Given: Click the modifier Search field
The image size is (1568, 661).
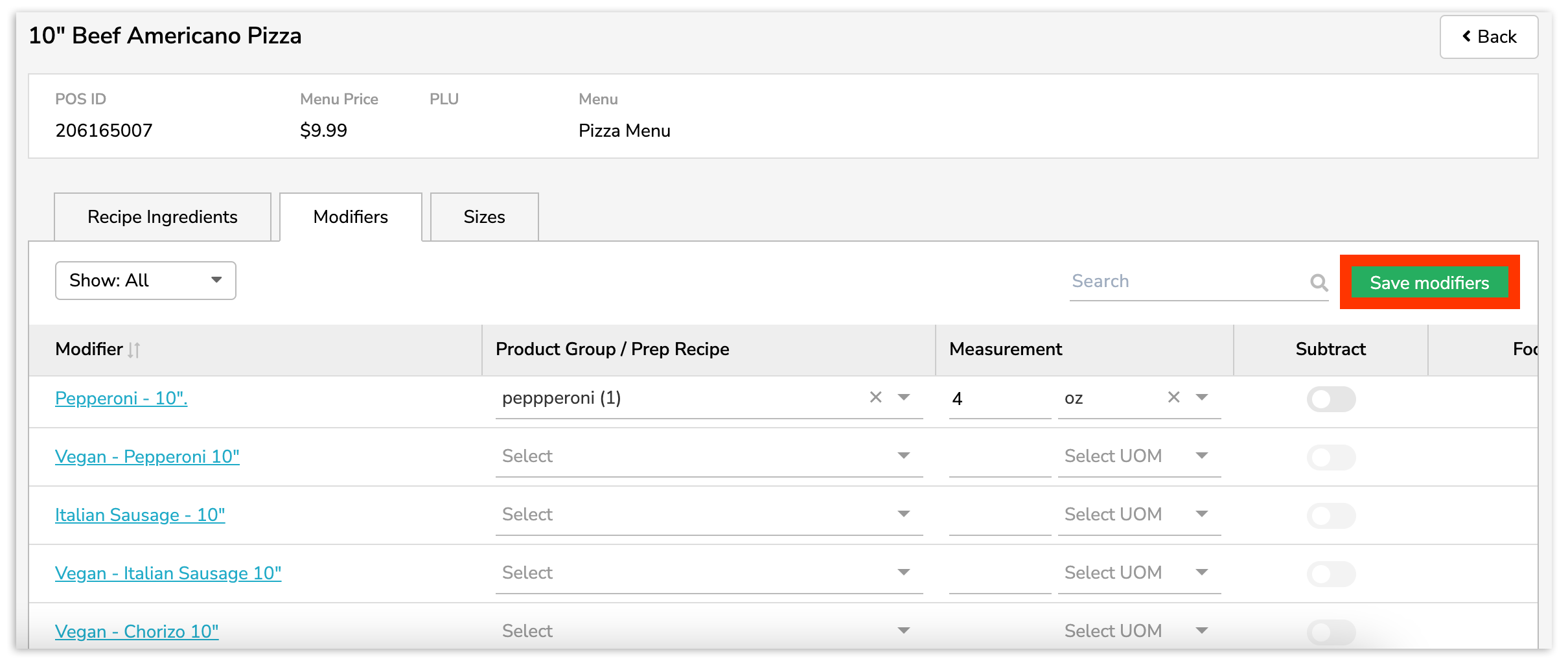Looking at the screenshot, I should [1186, 282].
